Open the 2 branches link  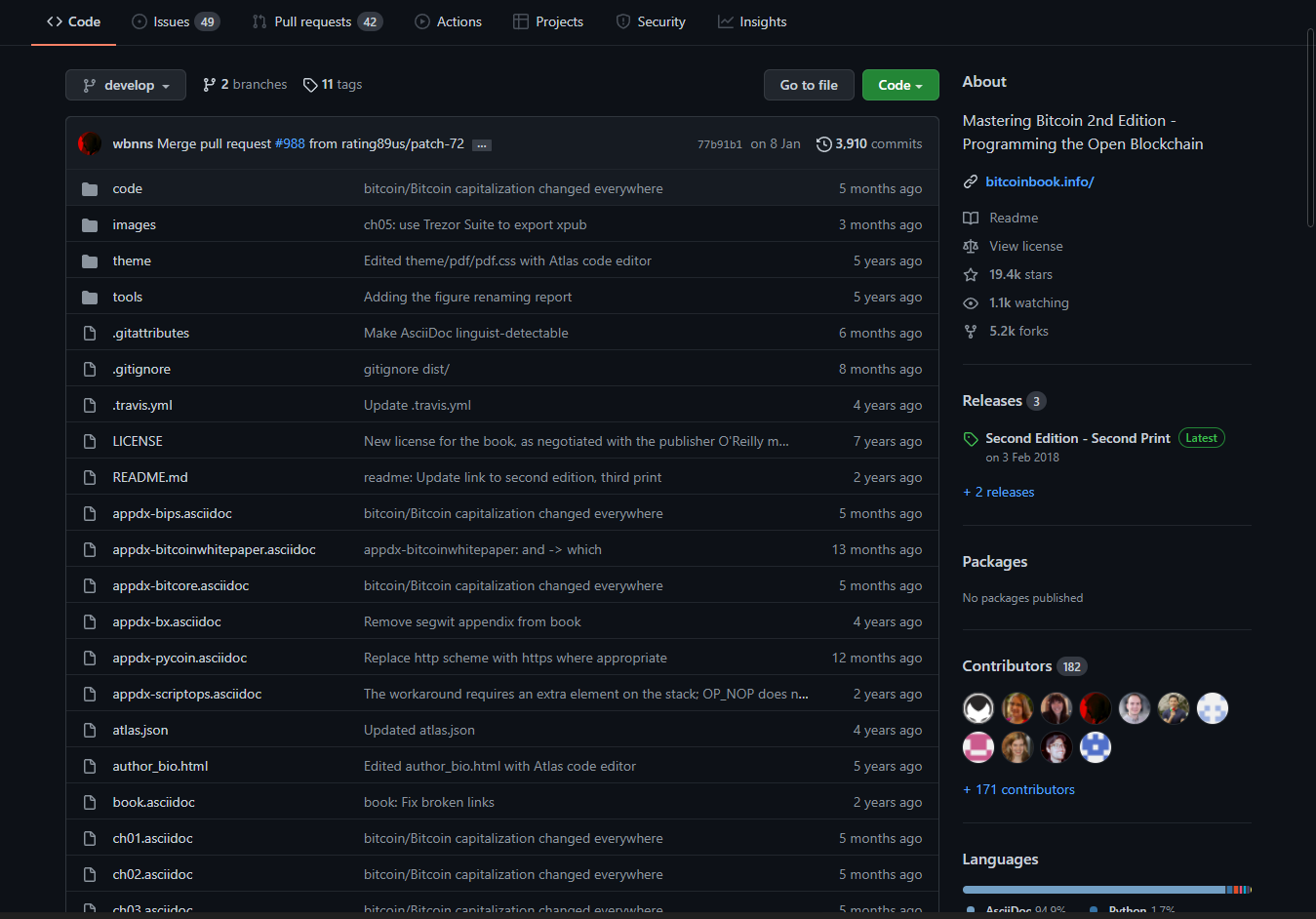(x=245, y=85)
